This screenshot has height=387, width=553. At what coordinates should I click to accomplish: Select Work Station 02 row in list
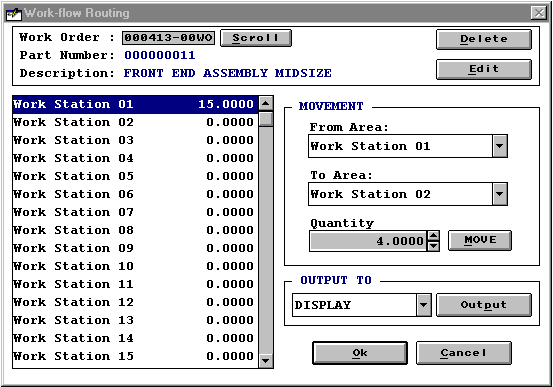(135, 122)
